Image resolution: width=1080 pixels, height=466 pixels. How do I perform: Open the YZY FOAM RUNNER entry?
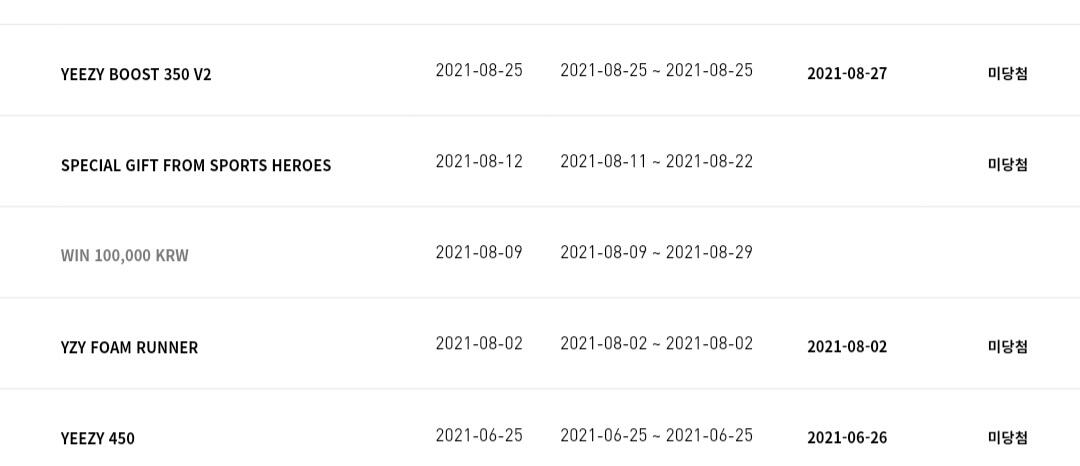pyautogui.click(x=129, y=348)
